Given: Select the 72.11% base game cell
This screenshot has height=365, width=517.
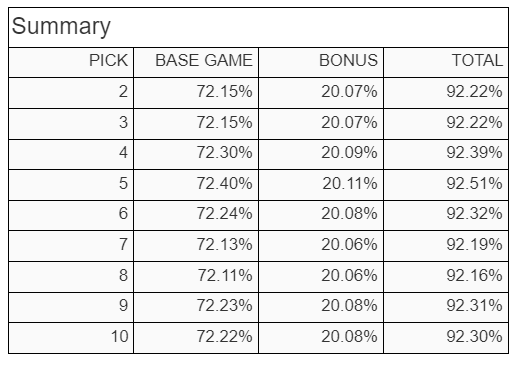Looking at the screenshot, I should (x=196, y=277).
